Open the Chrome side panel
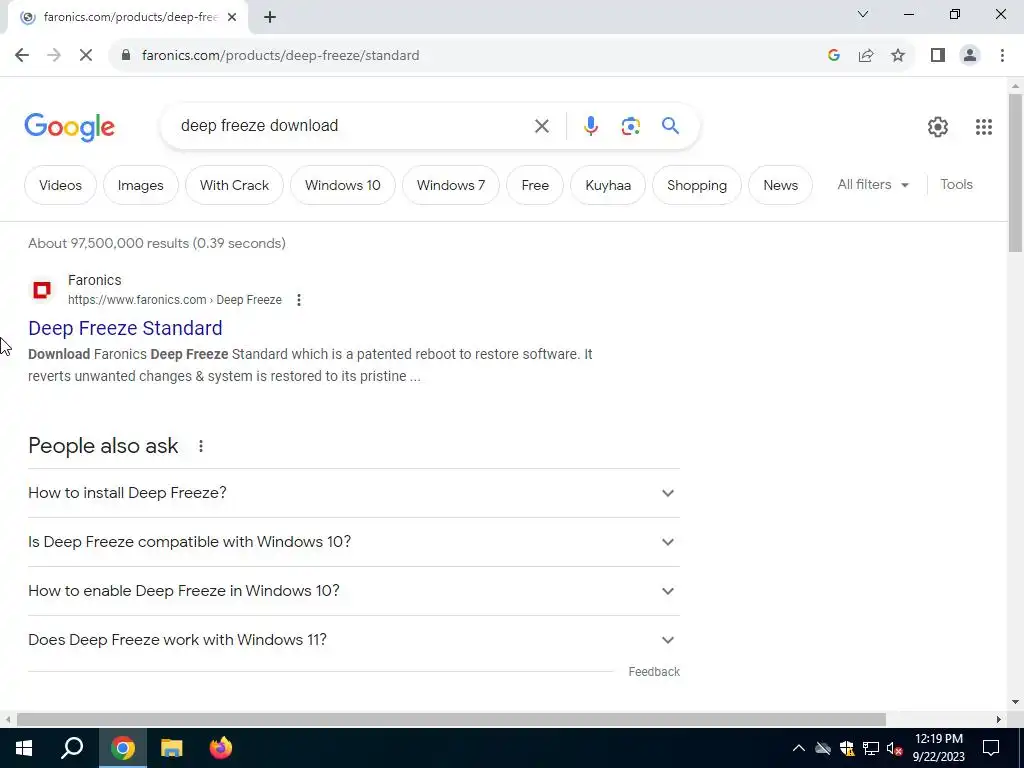This screenshot has height=768, width=1024. (938, 56)
